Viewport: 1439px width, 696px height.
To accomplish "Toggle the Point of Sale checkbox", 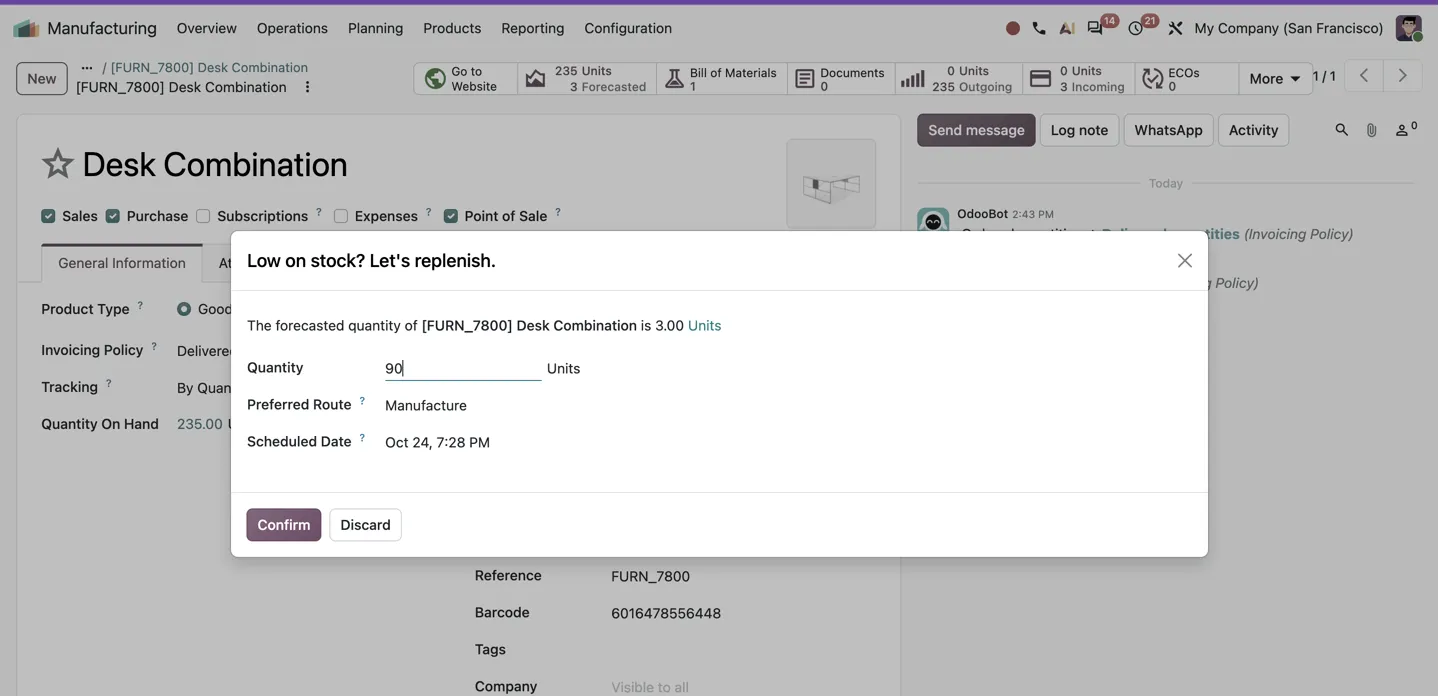I will (451, 216).
